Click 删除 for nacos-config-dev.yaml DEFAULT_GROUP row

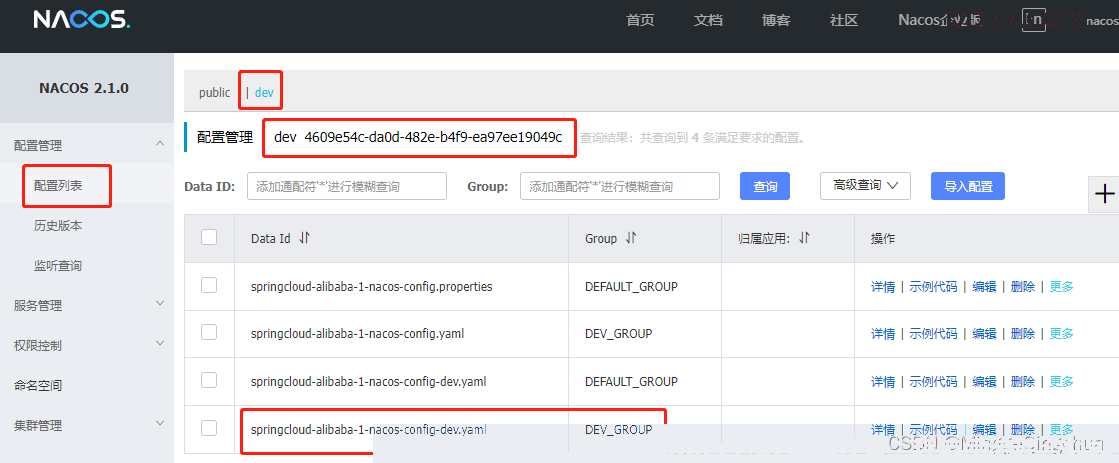pos(1023,382)
